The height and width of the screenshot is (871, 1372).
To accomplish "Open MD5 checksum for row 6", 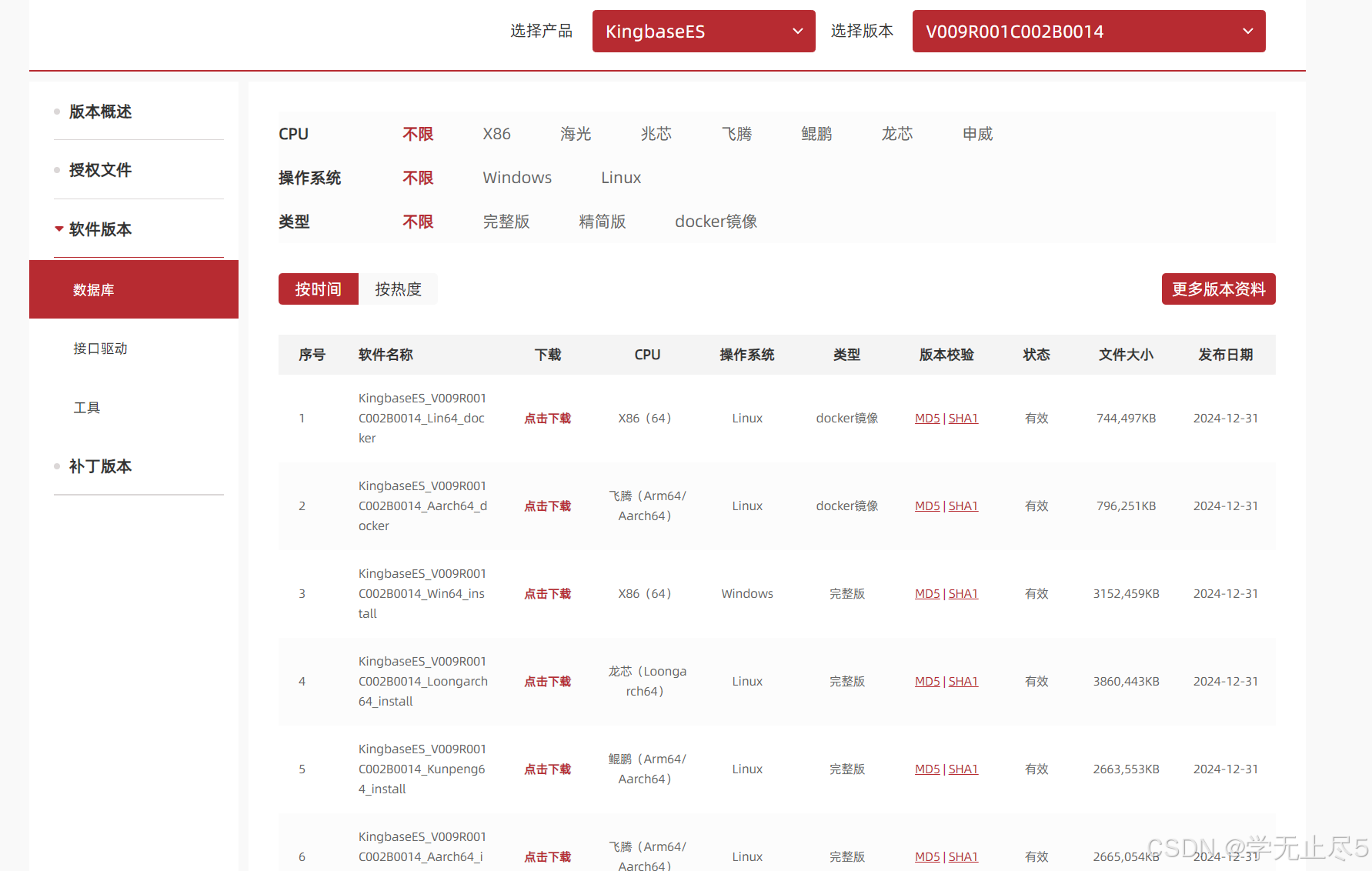I will coord(927,857).
